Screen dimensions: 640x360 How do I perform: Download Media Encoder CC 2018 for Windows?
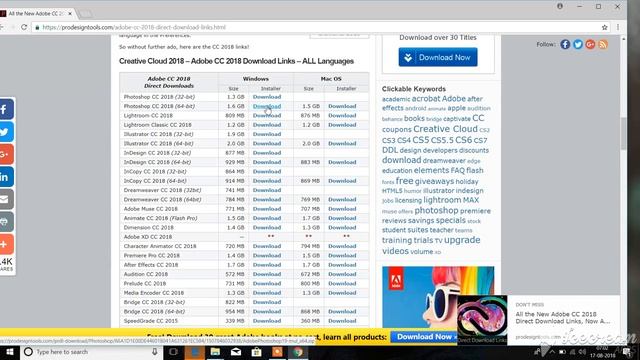pos(267,293)
